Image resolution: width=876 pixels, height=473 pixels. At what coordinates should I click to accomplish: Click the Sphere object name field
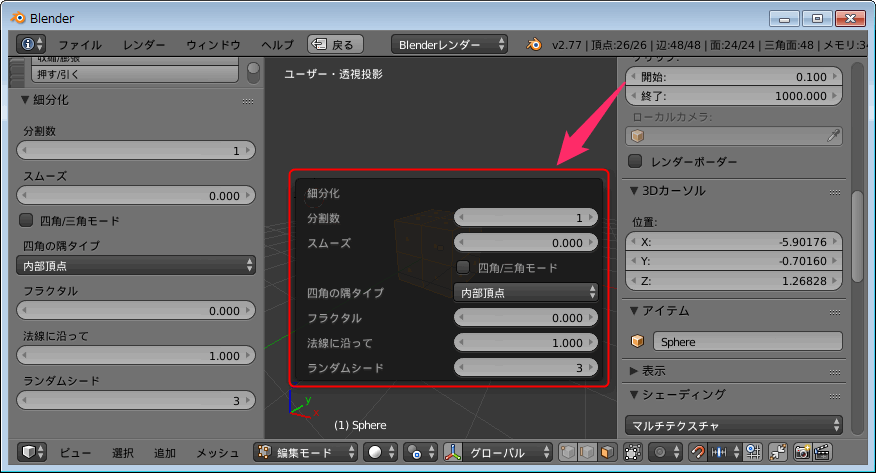point(748,342)
